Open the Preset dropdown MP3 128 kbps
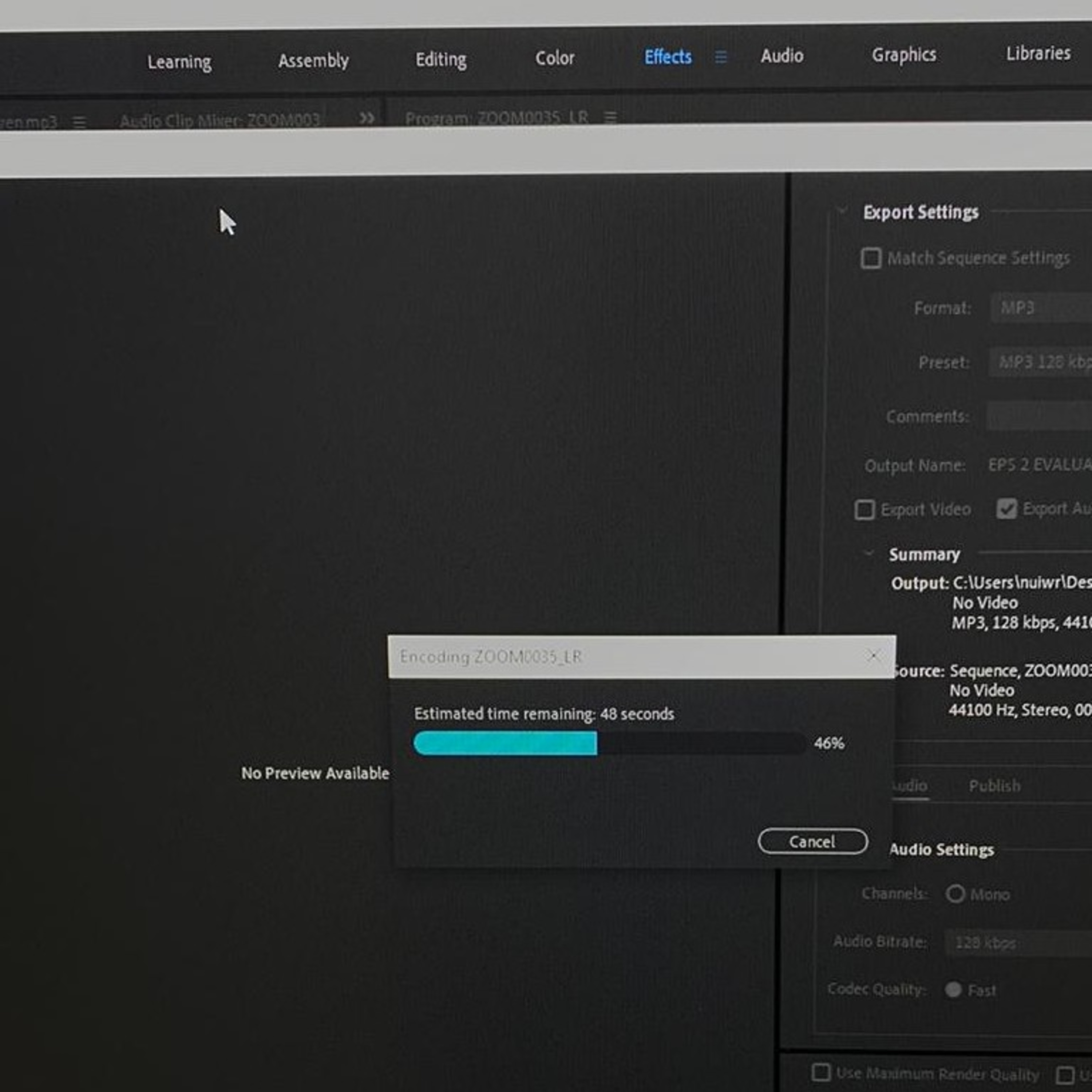Viewport: 1092px width, 1092px height. pyautogui.click(x=1041, y=362)
